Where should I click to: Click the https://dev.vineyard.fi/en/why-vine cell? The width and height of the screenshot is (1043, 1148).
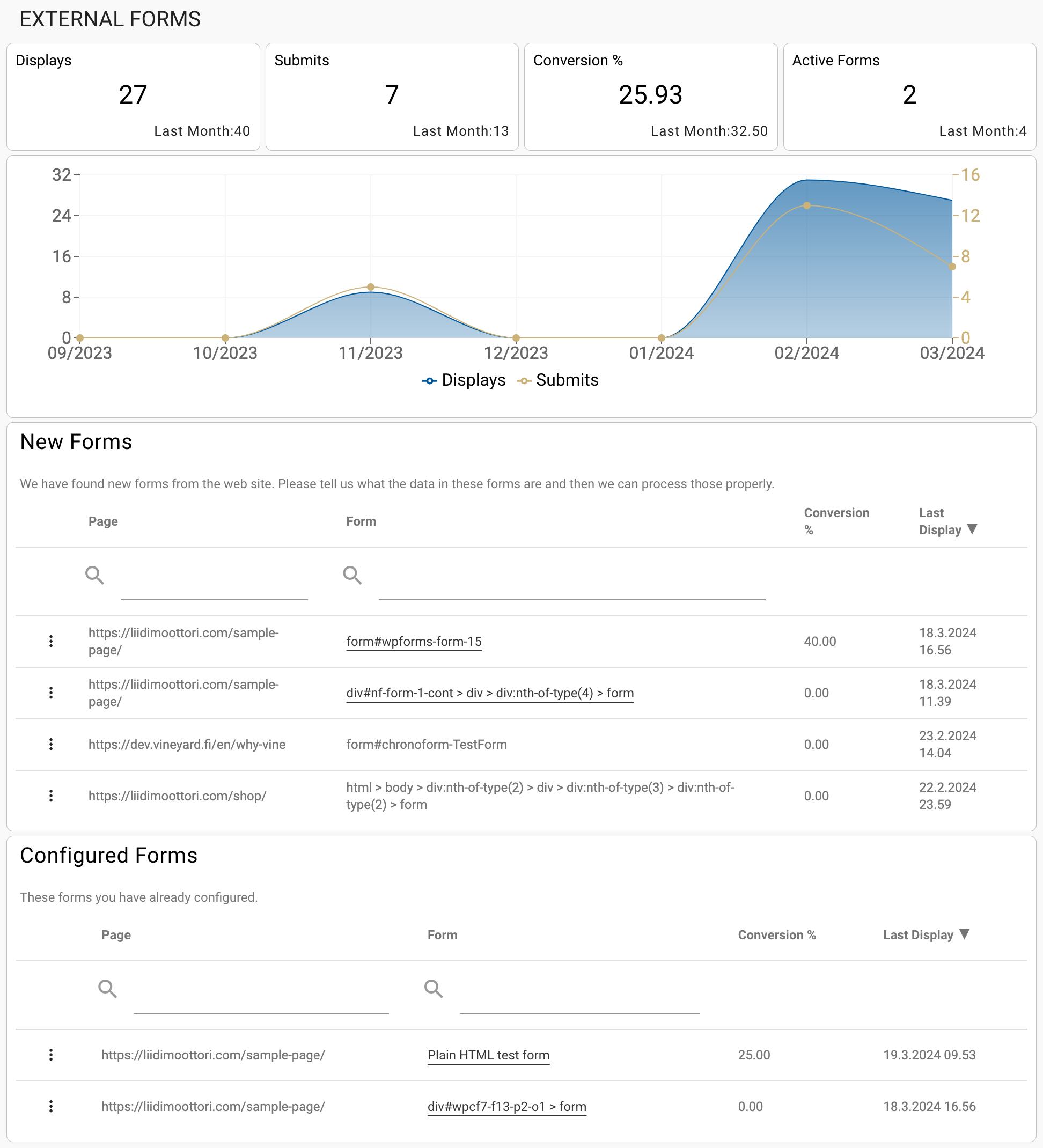click(187, 744)
